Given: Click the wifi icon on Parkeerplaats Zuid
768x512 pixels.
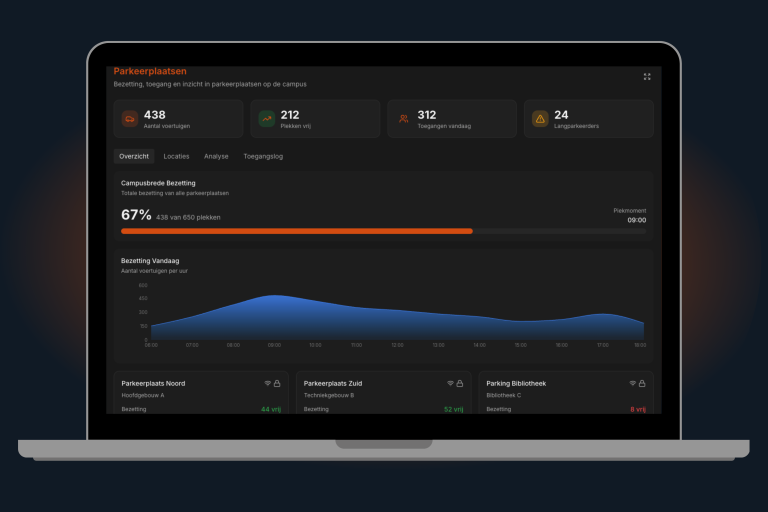Looking at the screenshot, I should pos(449,383).
